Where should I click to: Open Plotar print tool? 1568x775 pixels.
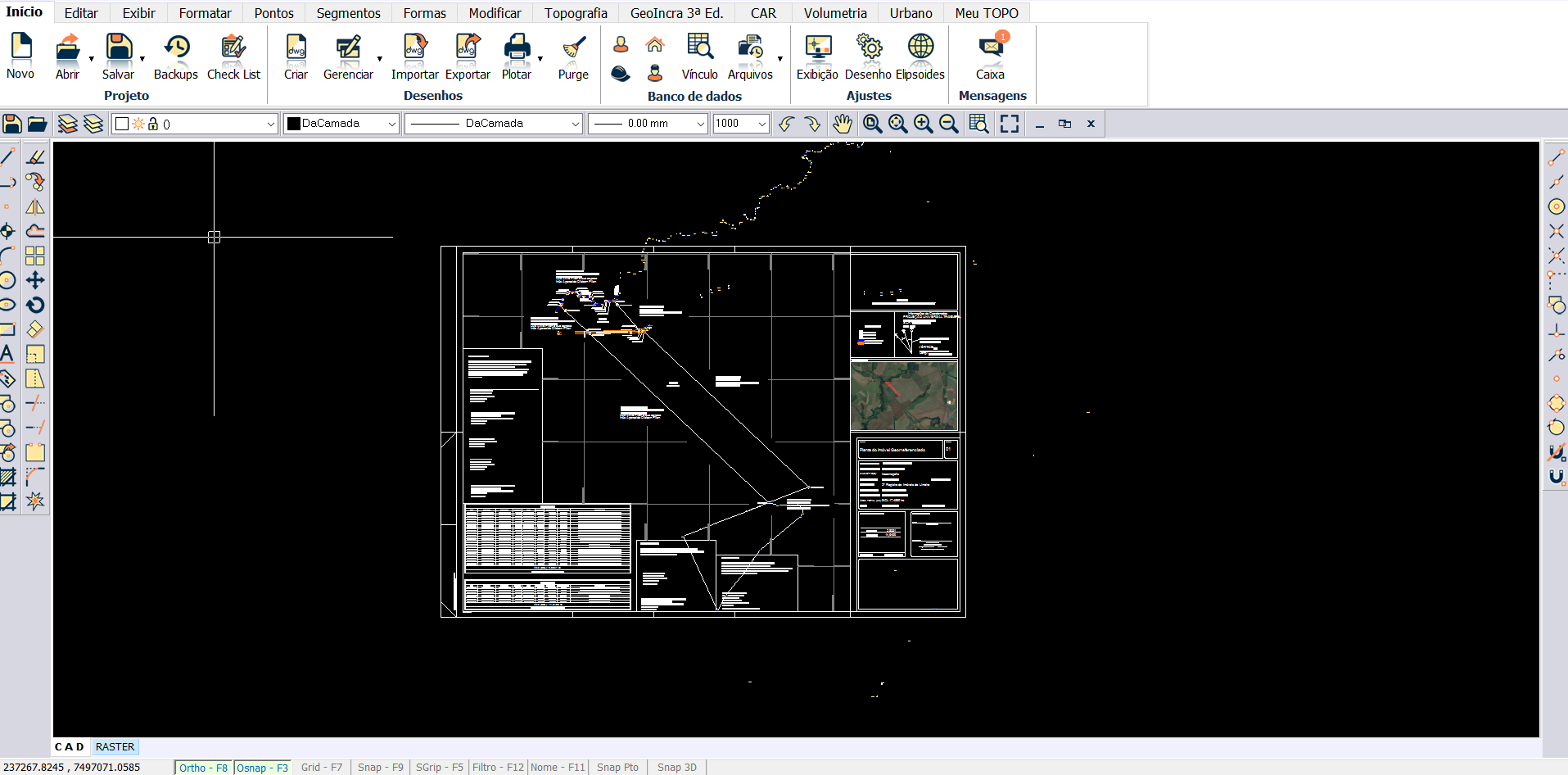[517, 56]
